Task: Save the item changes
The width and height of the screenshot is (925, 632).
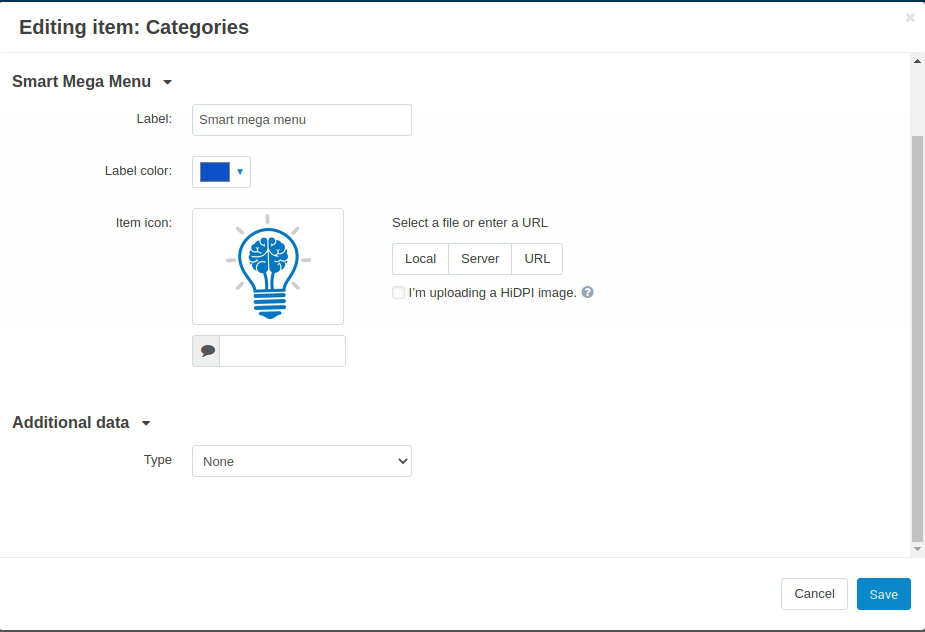Action: [884, 594]
